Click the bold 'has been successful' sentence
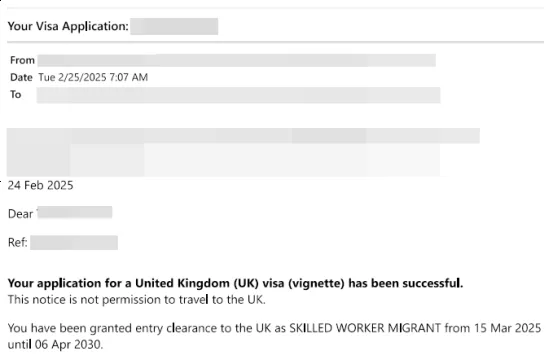The height and width of the screenshot is (361, 554). click(235, 283)
